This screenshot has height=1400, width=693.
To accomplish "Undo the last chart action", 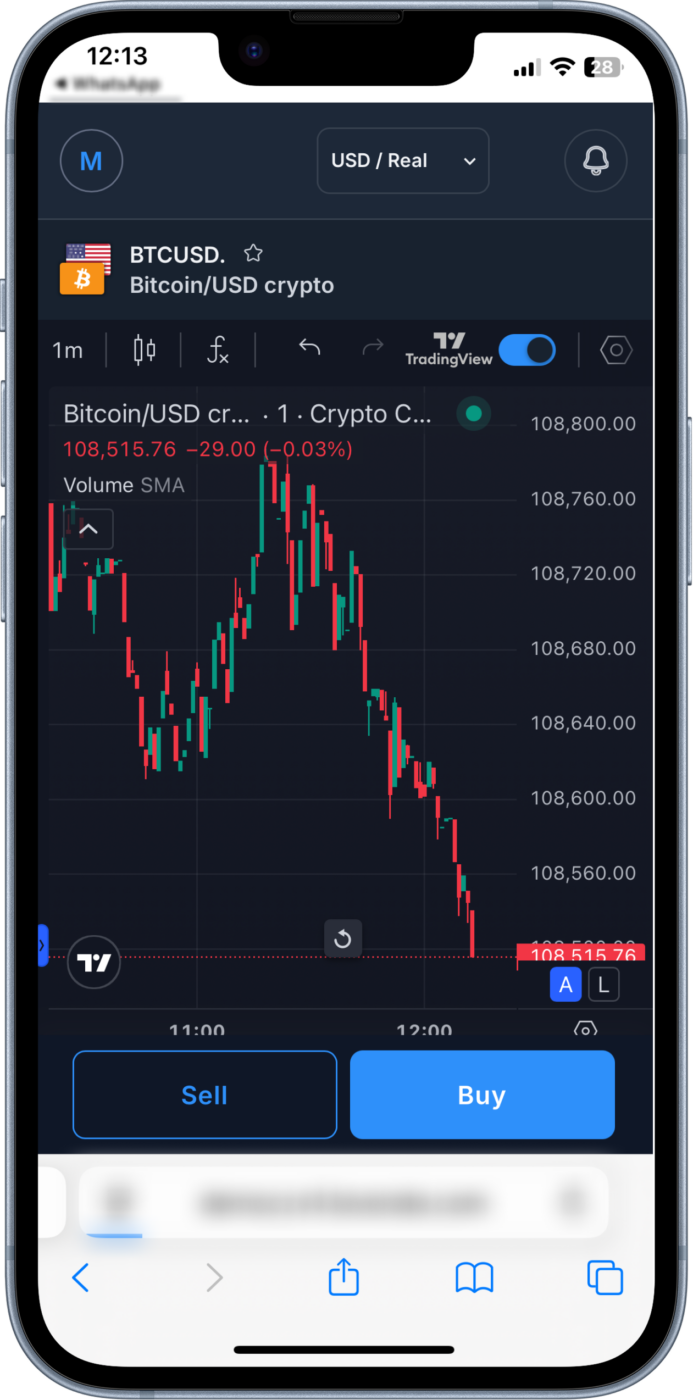I will [310, 348].
